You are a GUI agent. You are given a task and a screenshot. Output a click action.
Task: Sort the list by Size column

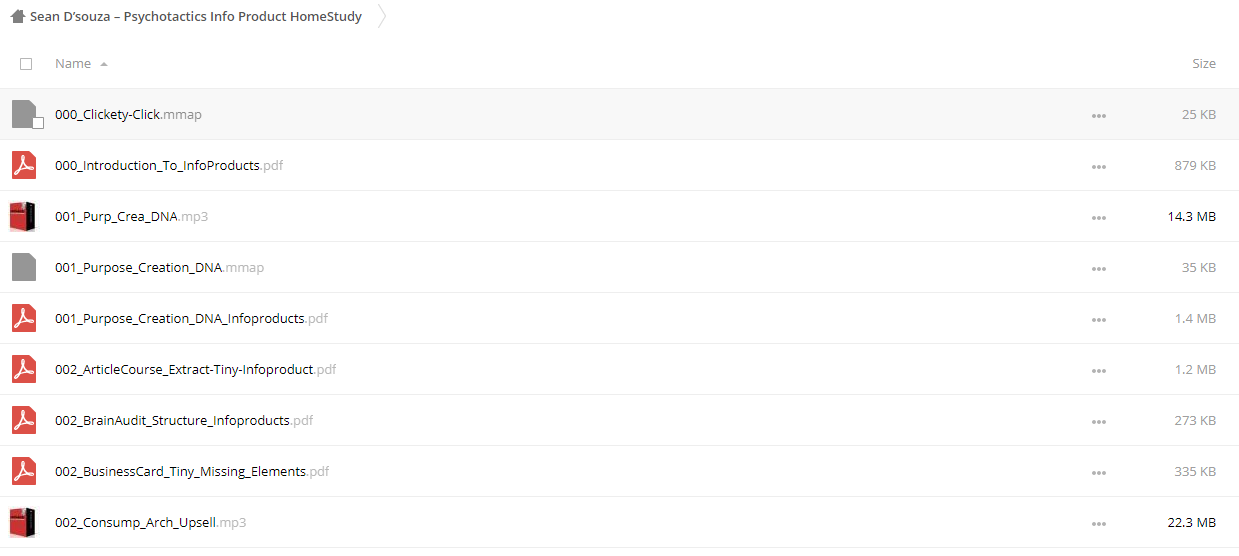click(1204, 63)
